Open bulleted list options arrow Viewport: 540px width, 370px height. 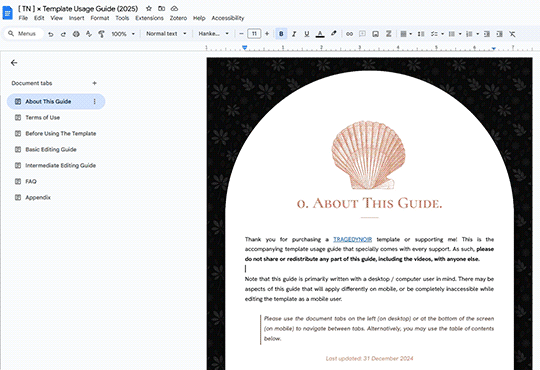pos(460,34)
